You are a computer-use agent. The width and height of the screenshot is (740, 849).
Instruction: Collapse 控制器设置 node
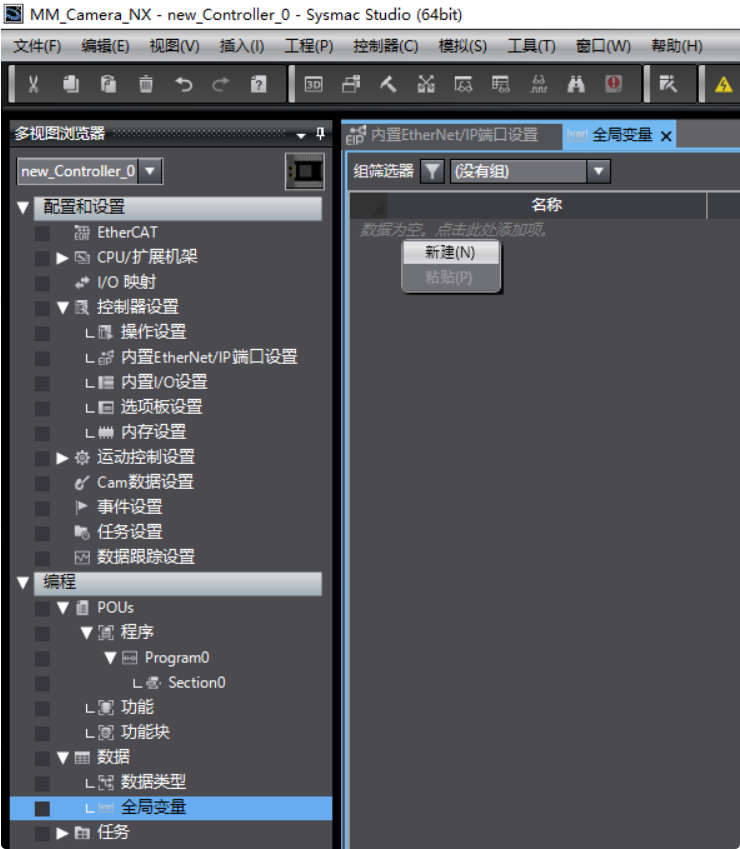point(62,308)
